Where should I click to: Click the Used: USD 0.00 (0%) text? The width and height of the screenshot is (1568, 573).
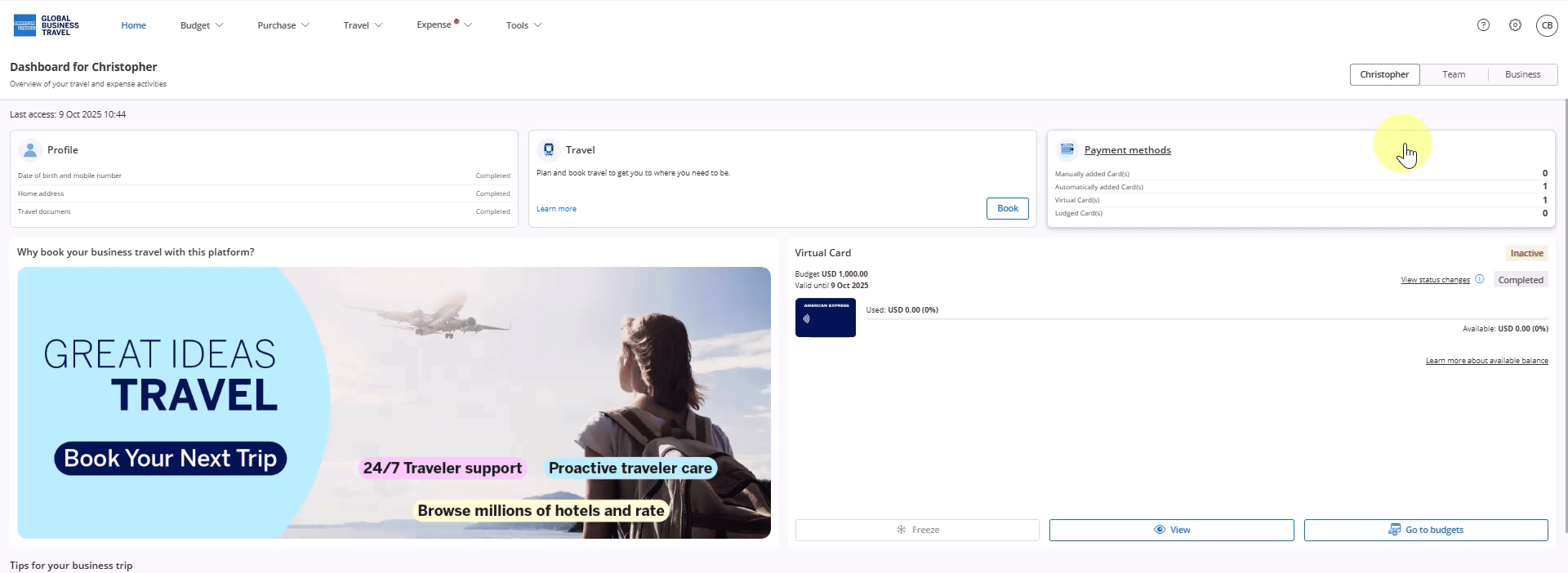tap(902, 310)
